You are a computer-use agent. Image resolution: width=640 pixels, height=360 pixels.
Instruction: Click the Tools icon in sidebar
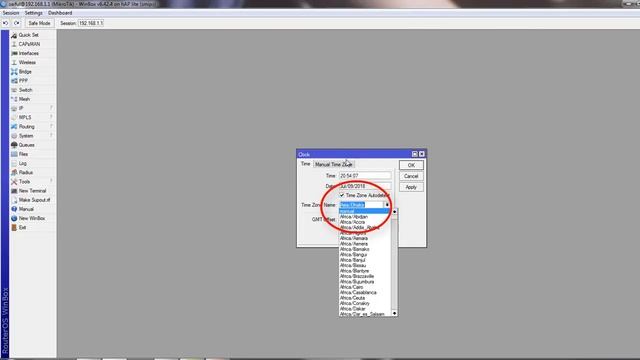(x=14, y=182)
